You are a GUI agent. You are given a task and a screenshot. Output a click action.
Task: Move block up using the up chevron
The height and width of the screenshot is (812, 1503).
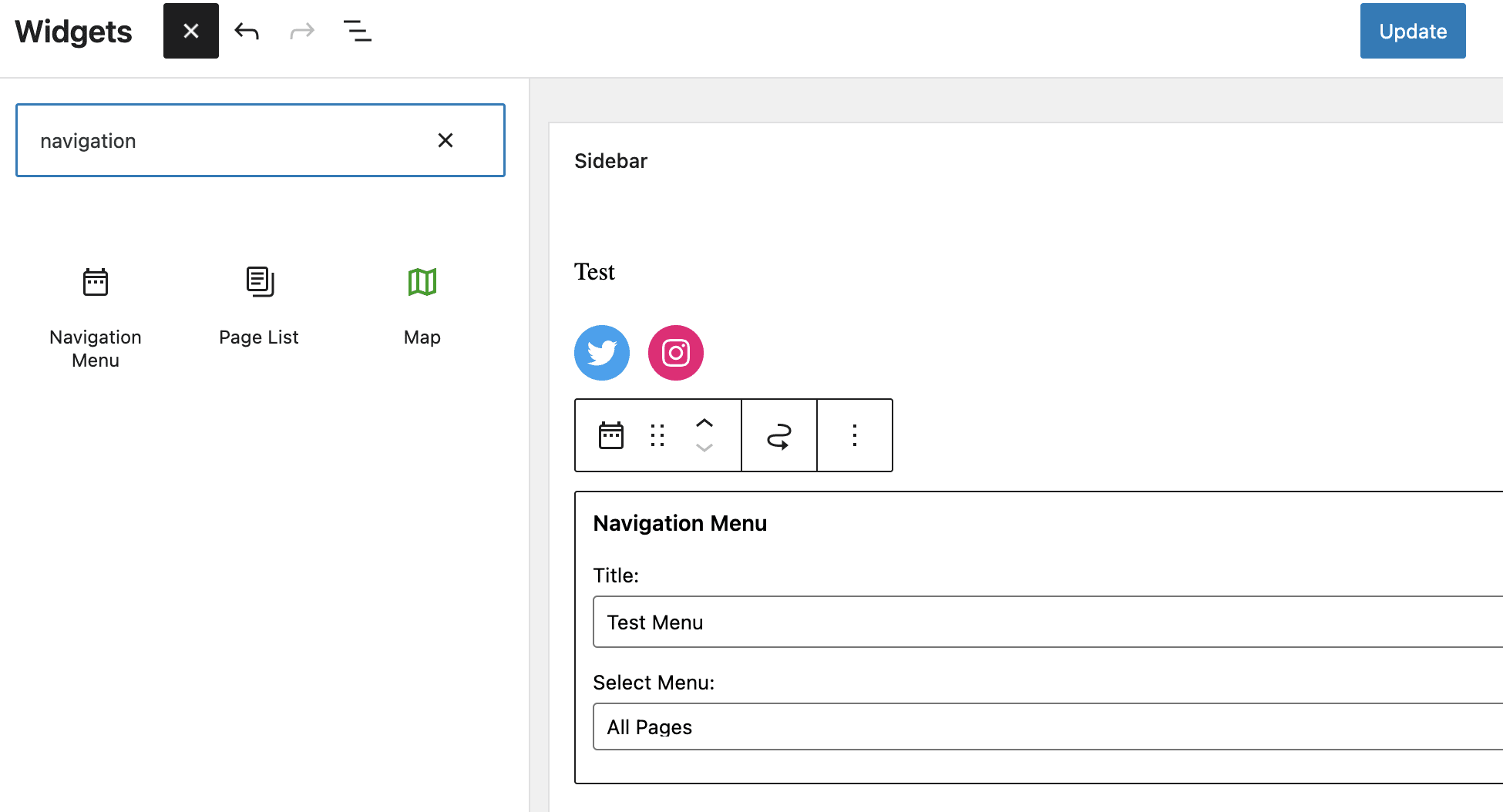(x=704, y=423)
